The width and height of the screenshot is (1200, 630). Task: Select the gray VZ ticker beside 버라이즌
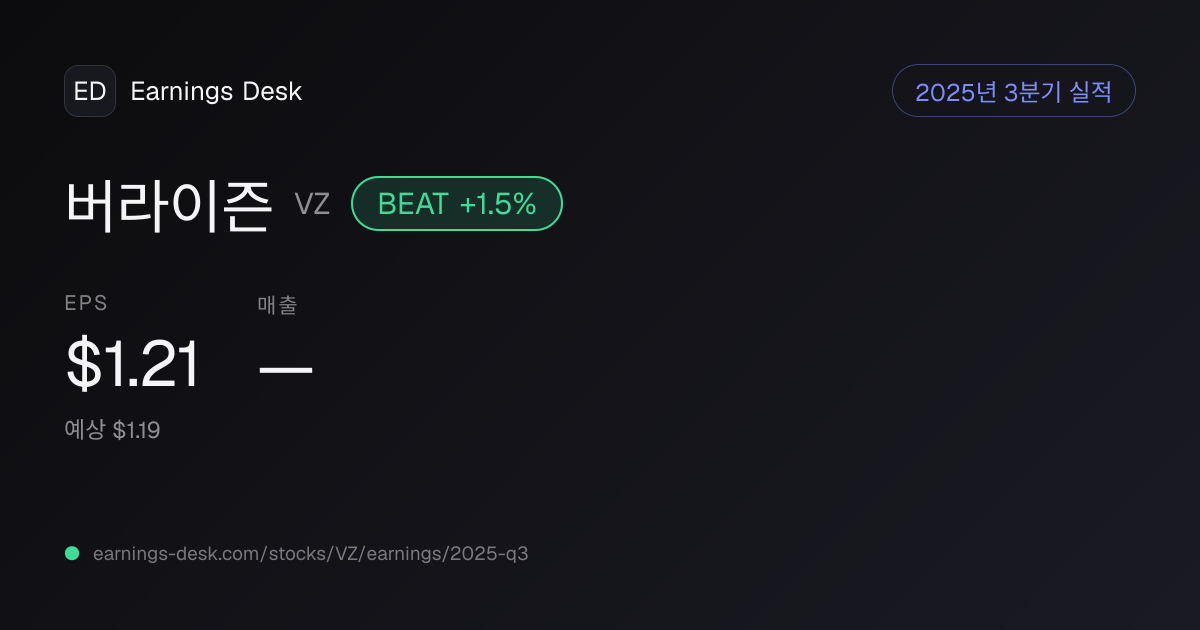[312, 205]
